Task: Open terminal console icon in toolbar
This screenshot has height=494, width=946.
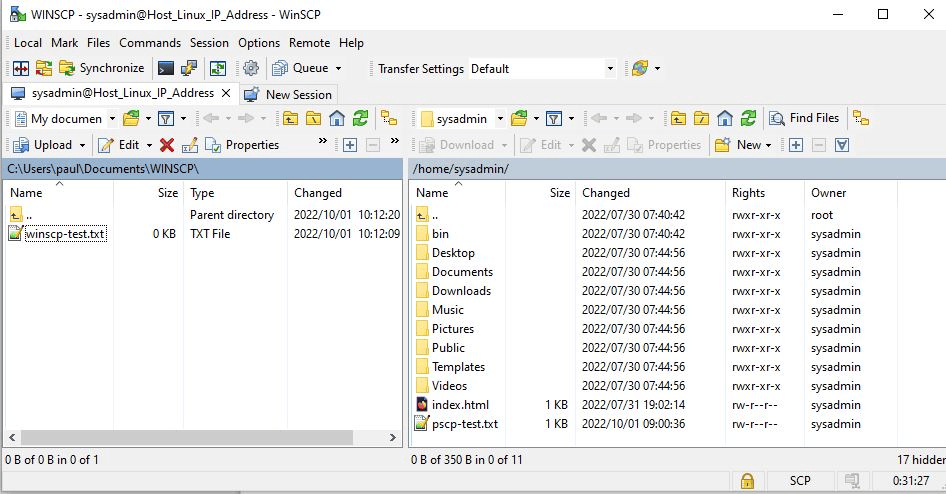Action: (x=167, y=69)
